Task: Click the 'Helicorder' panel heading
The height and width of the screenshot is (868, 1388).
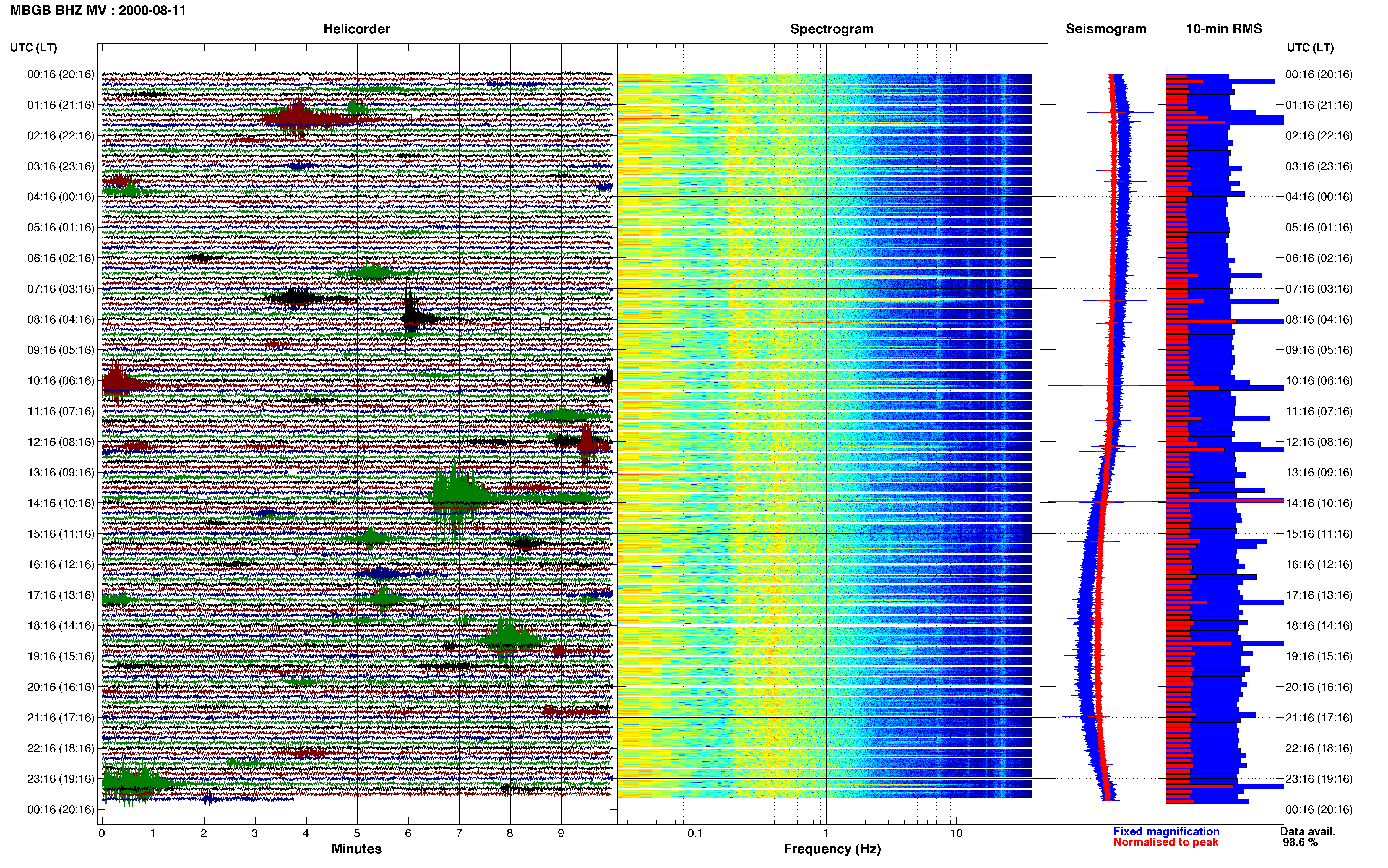Action: tap(356, 29)
